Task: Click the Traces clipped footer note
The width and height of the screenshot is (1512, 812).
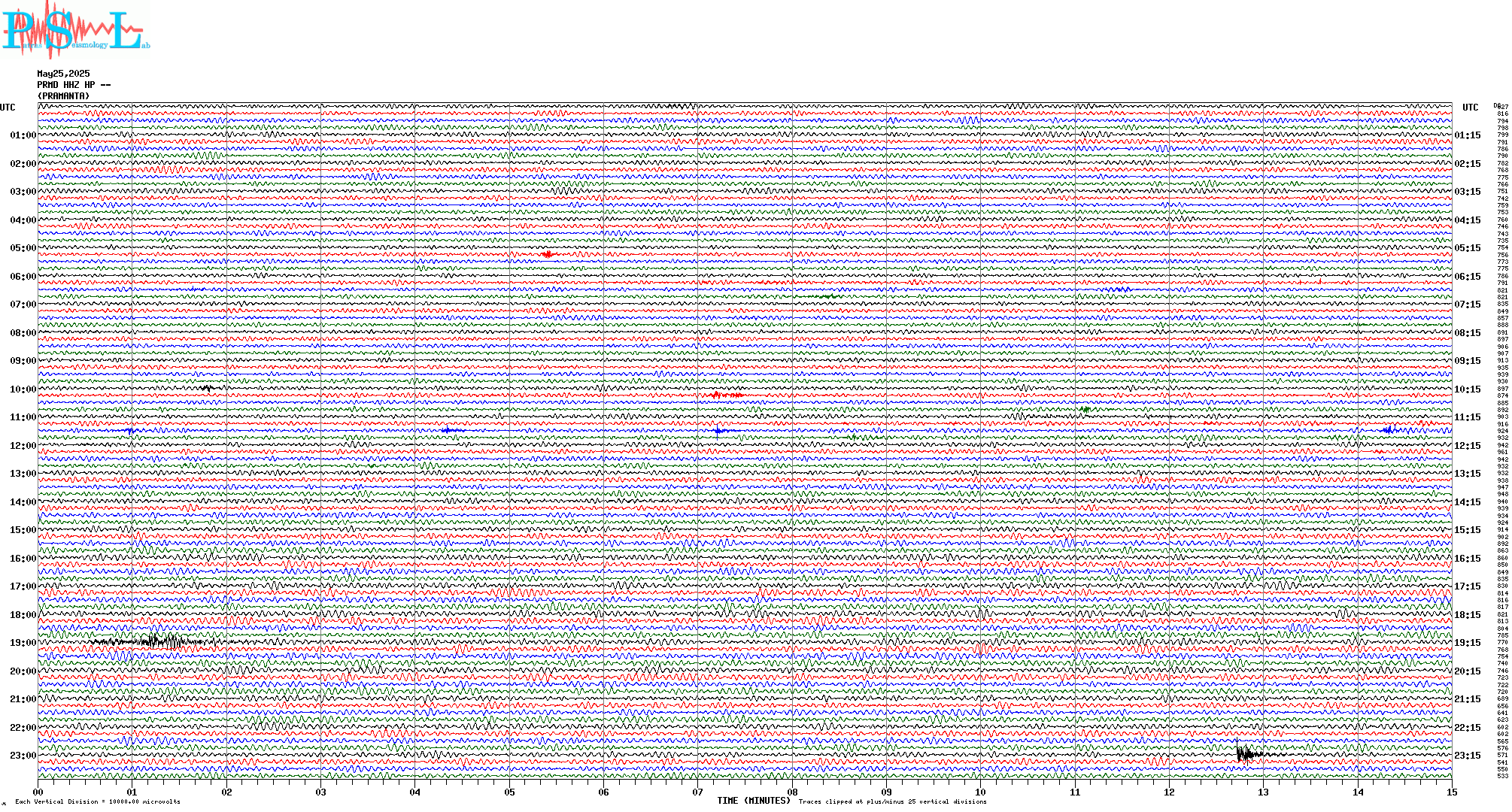Action: point(893,801)
